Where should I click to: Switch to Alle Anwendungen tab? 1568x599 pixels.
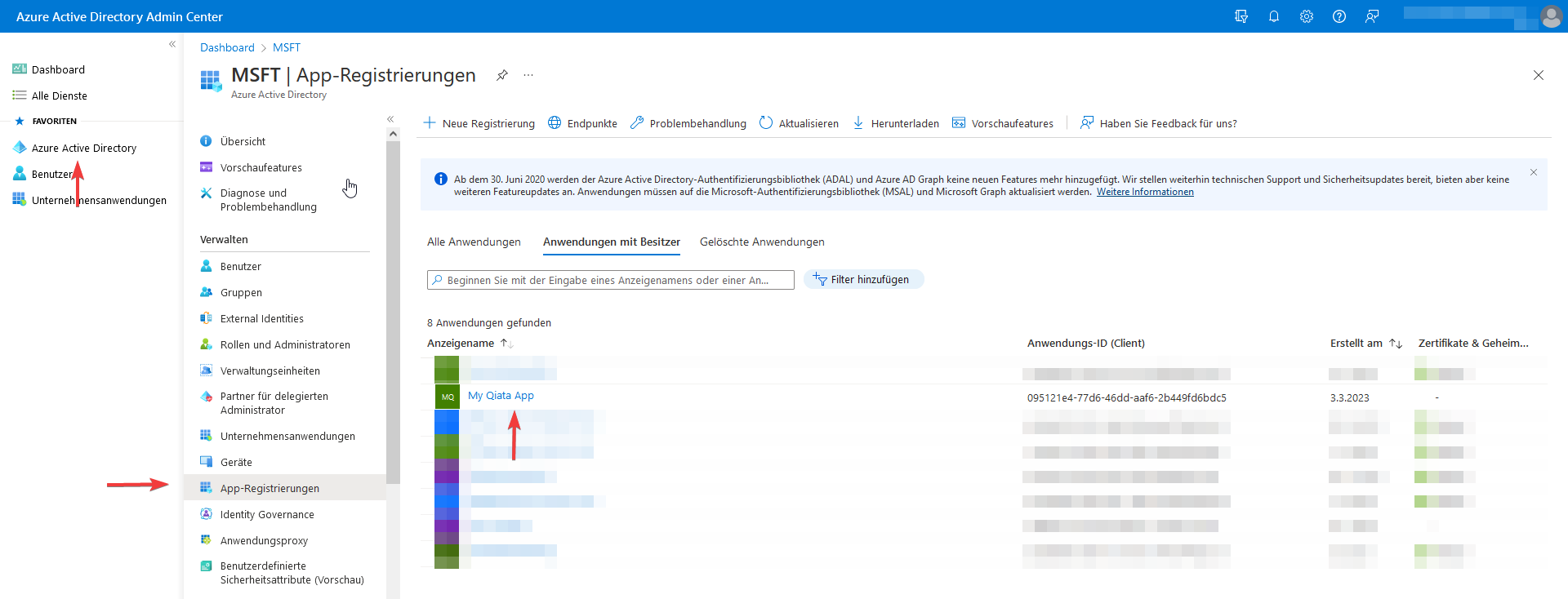pos(474,242)
